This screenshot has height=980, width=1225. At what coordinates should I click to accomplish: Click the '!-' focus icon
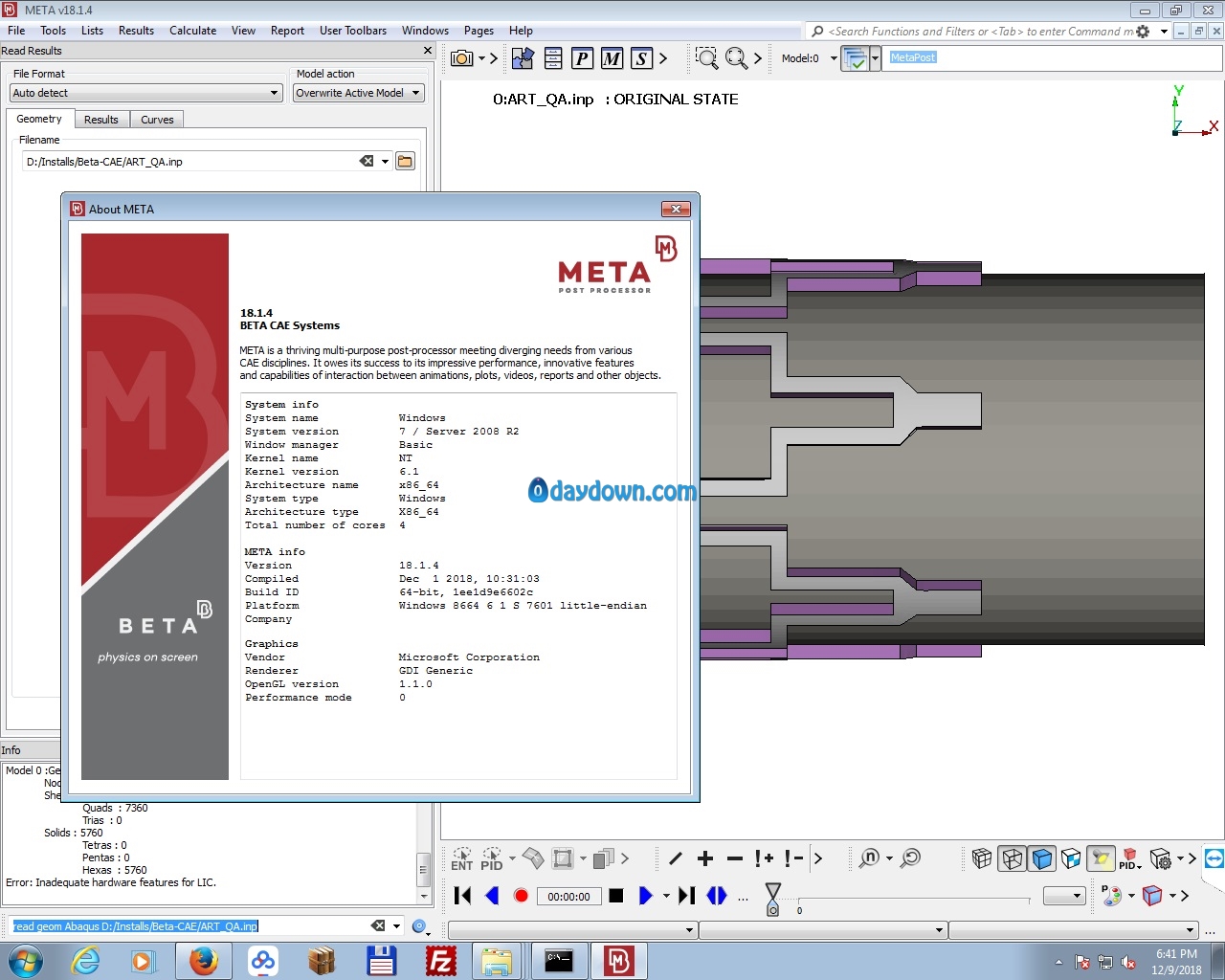tap(793, 858)
